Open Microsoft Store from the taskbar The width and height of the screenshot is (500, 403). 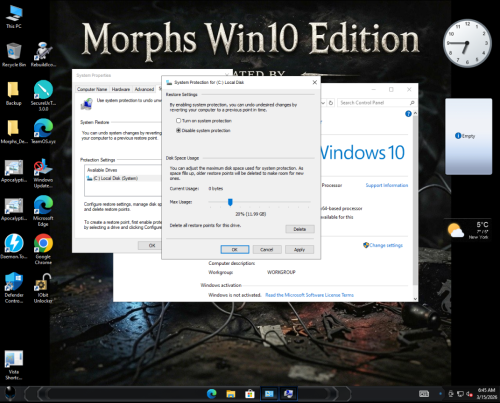250,394
